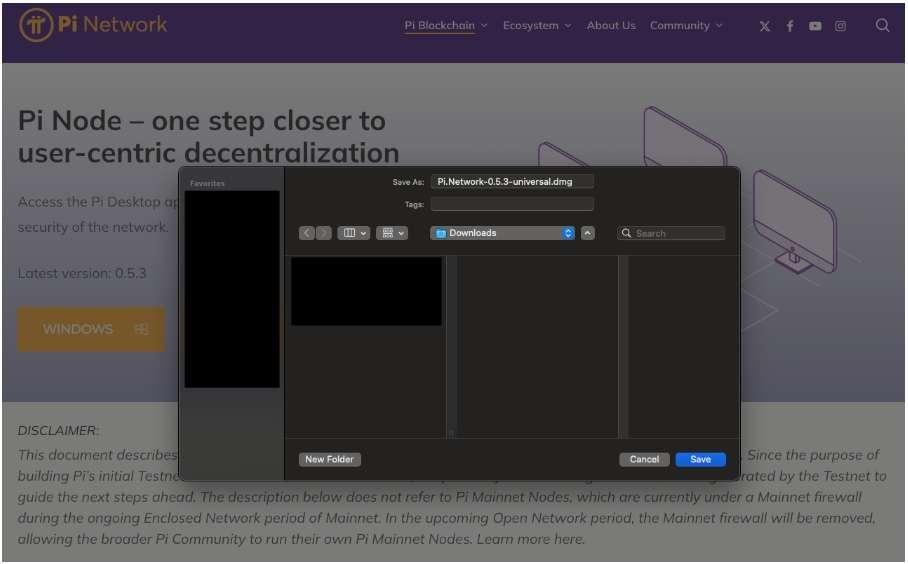
Task: Open the Instagram social icon
Action: pyautogui.click(x=840, y=26)
